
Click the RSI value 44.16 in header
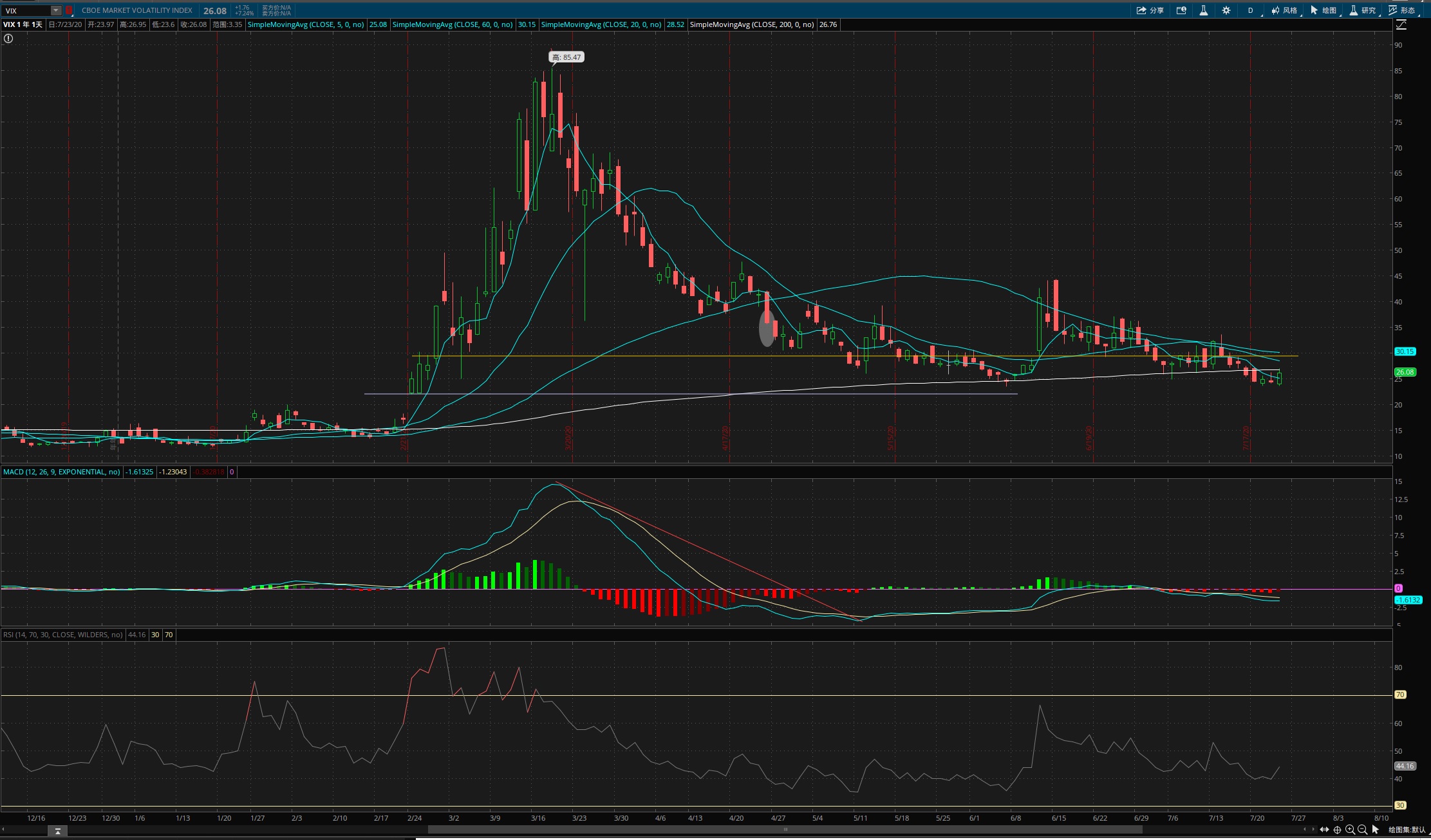point(136,635)
